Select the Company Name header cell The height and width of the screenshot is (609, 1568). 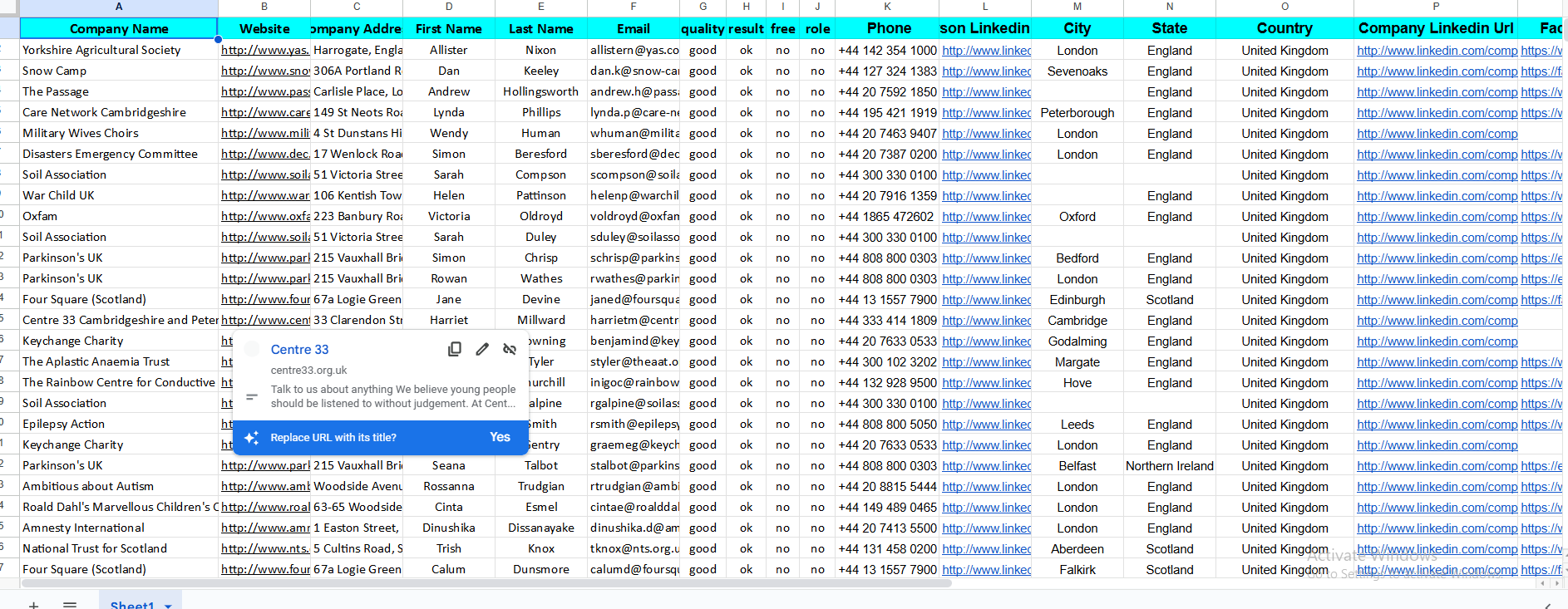pyautogui.click(x=119, y=28)
